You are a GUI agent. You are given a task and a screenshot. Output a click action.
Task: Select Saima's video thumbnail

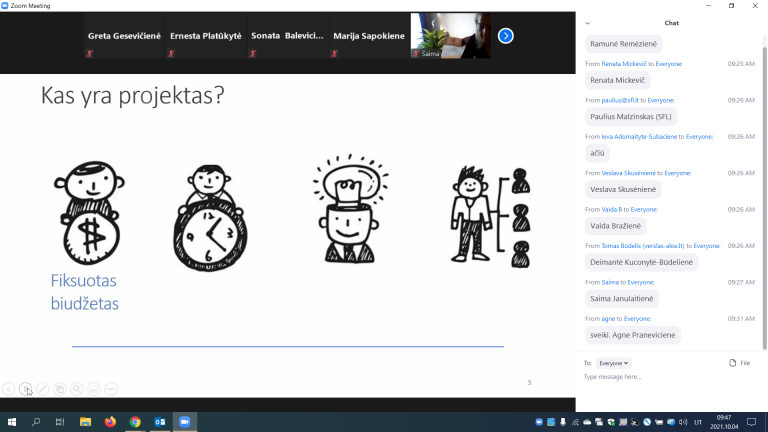click(451, 36)
